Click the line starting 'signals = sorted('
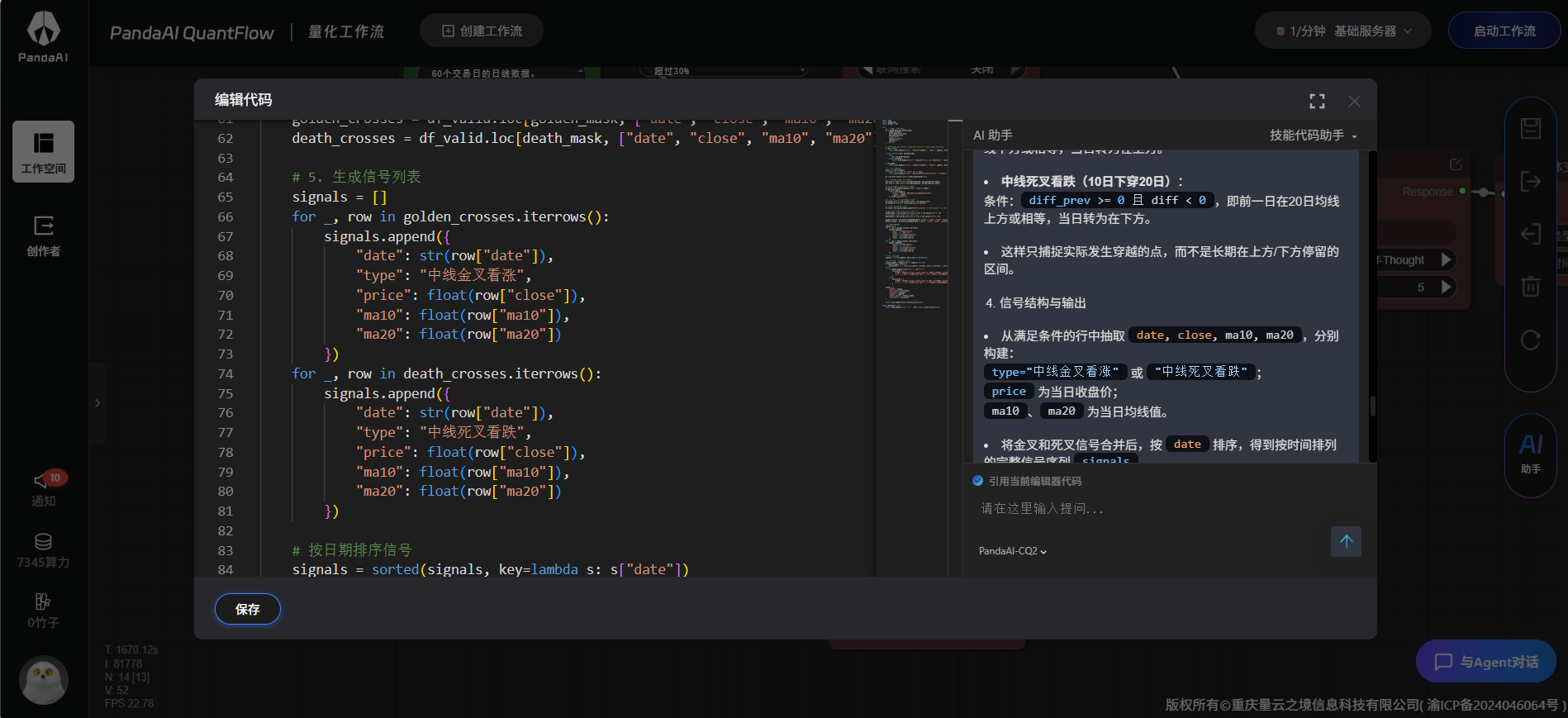The width and height of the screenshot is (1568, 718). (x=491, y=569)
